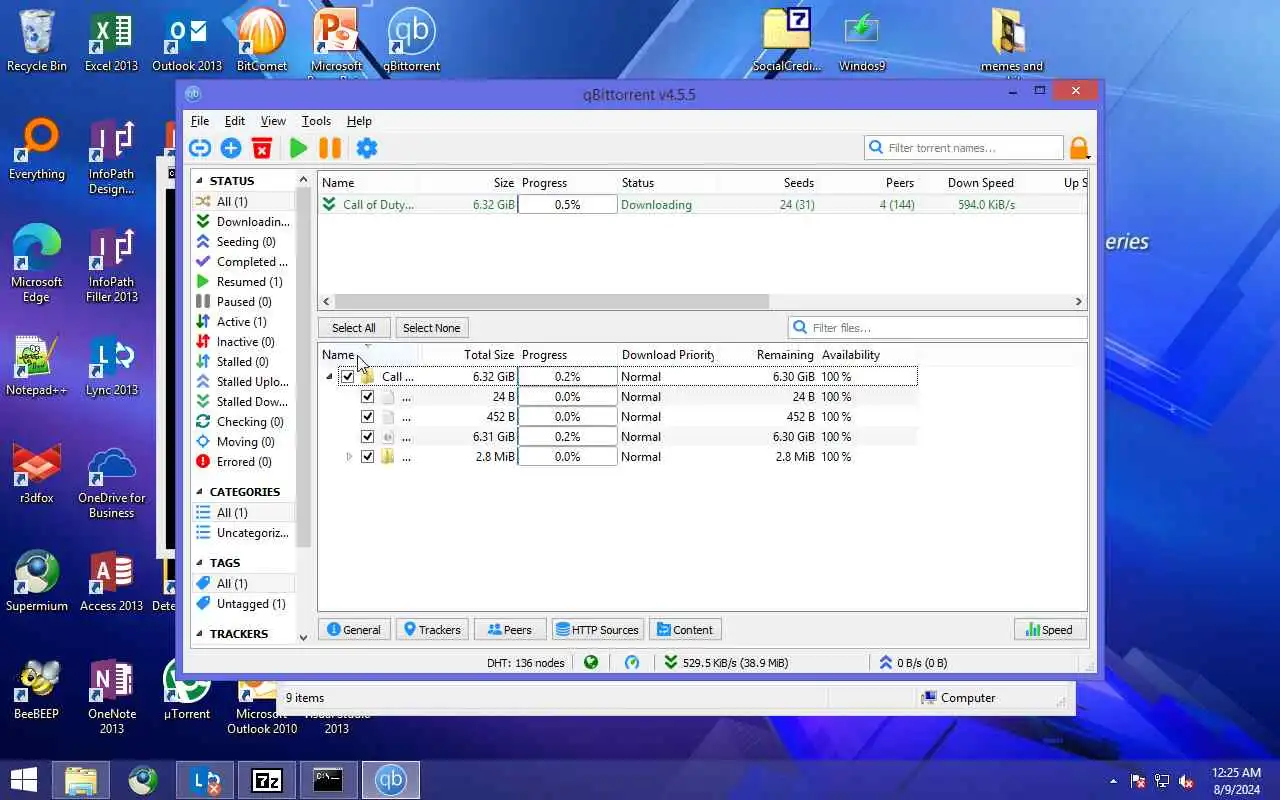Click the root folder 0.2% progress bar

(567, 377)
